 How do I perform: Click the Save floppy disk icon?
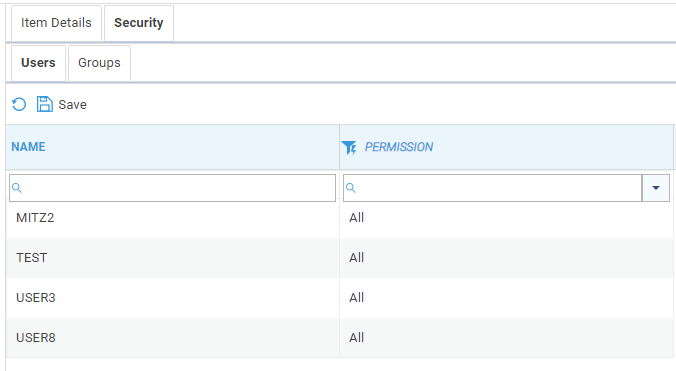pyautogui.click(x=44, y=104)
